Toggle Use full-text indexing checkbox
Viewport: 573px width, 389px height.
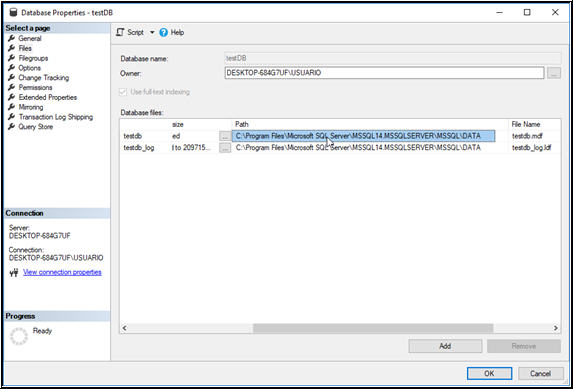coord(123,92)
